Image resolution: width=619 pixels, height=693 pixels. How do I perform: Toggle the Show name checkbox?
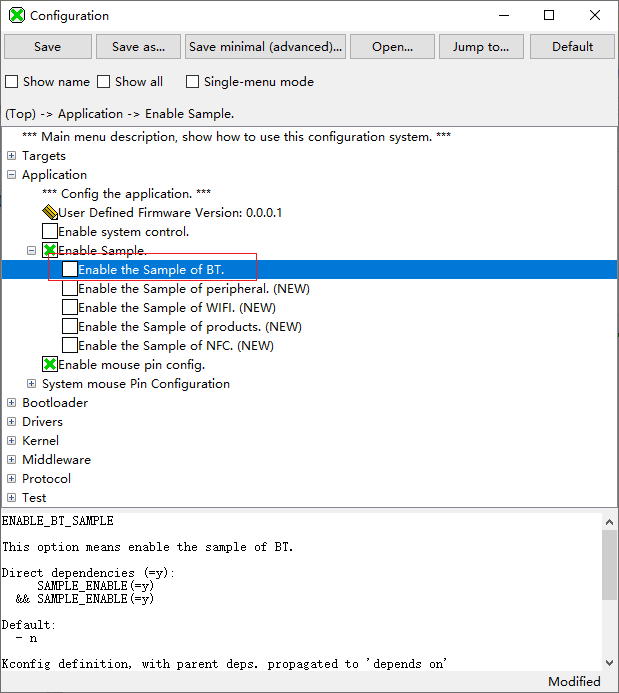(12, 82)
